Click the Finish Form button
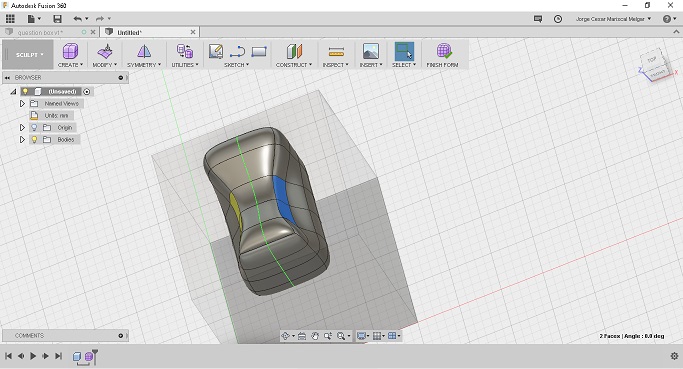The width and height of the screenshot is (683, 369). (x=443, y=54)
